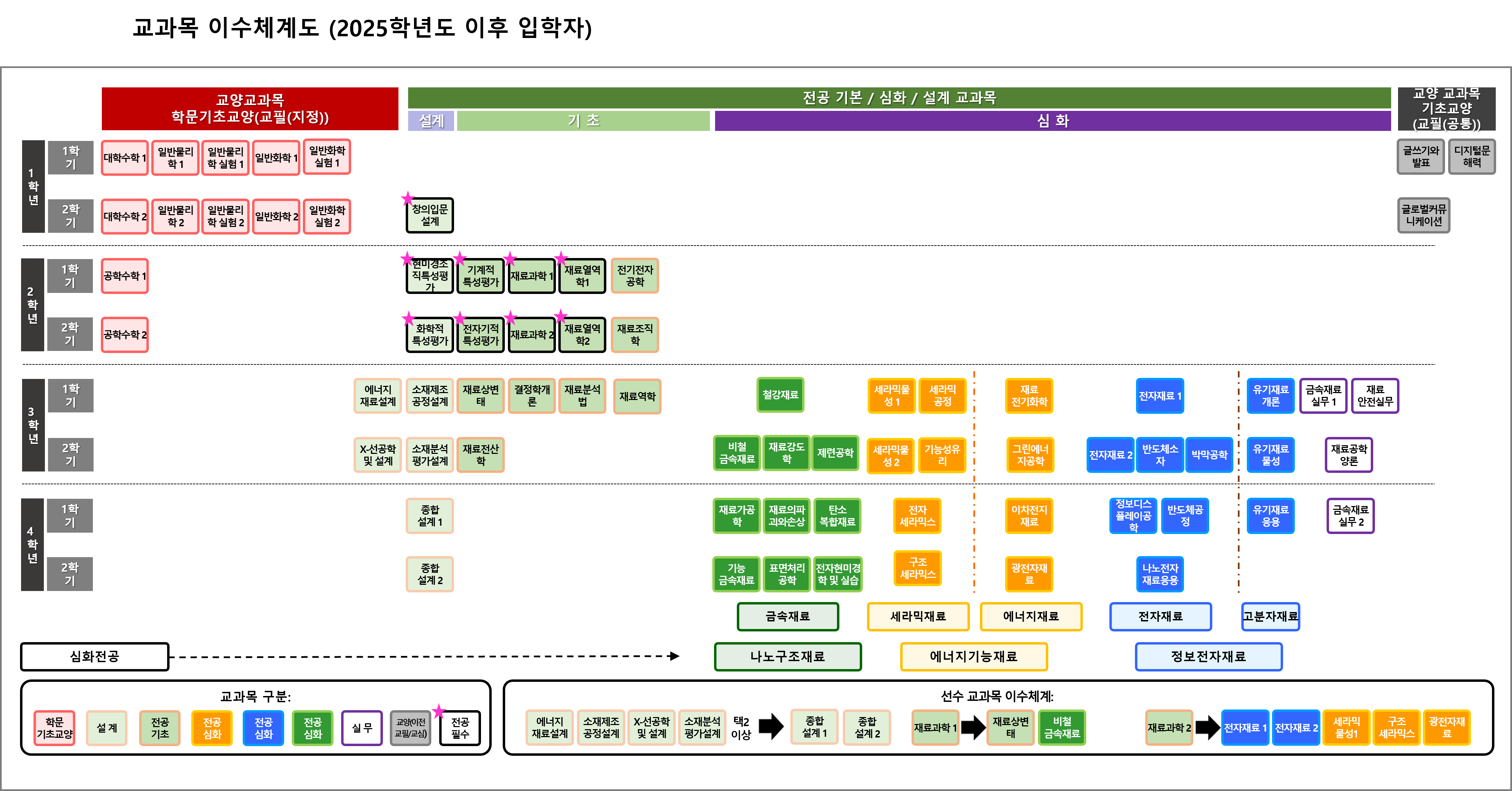Image resolution: width=1512 pixels, height=791 pixels.
Task: Click the 재료조직학 course box
Action: (635, 335)
